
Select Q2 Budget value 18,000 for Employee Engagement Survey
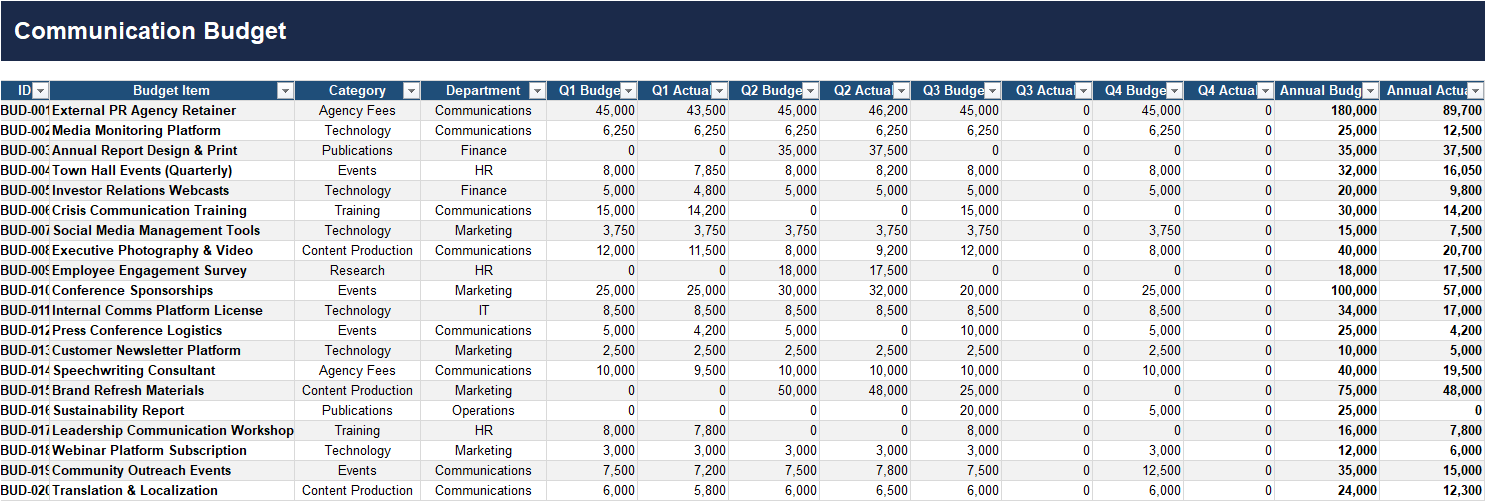click(774, 271)
